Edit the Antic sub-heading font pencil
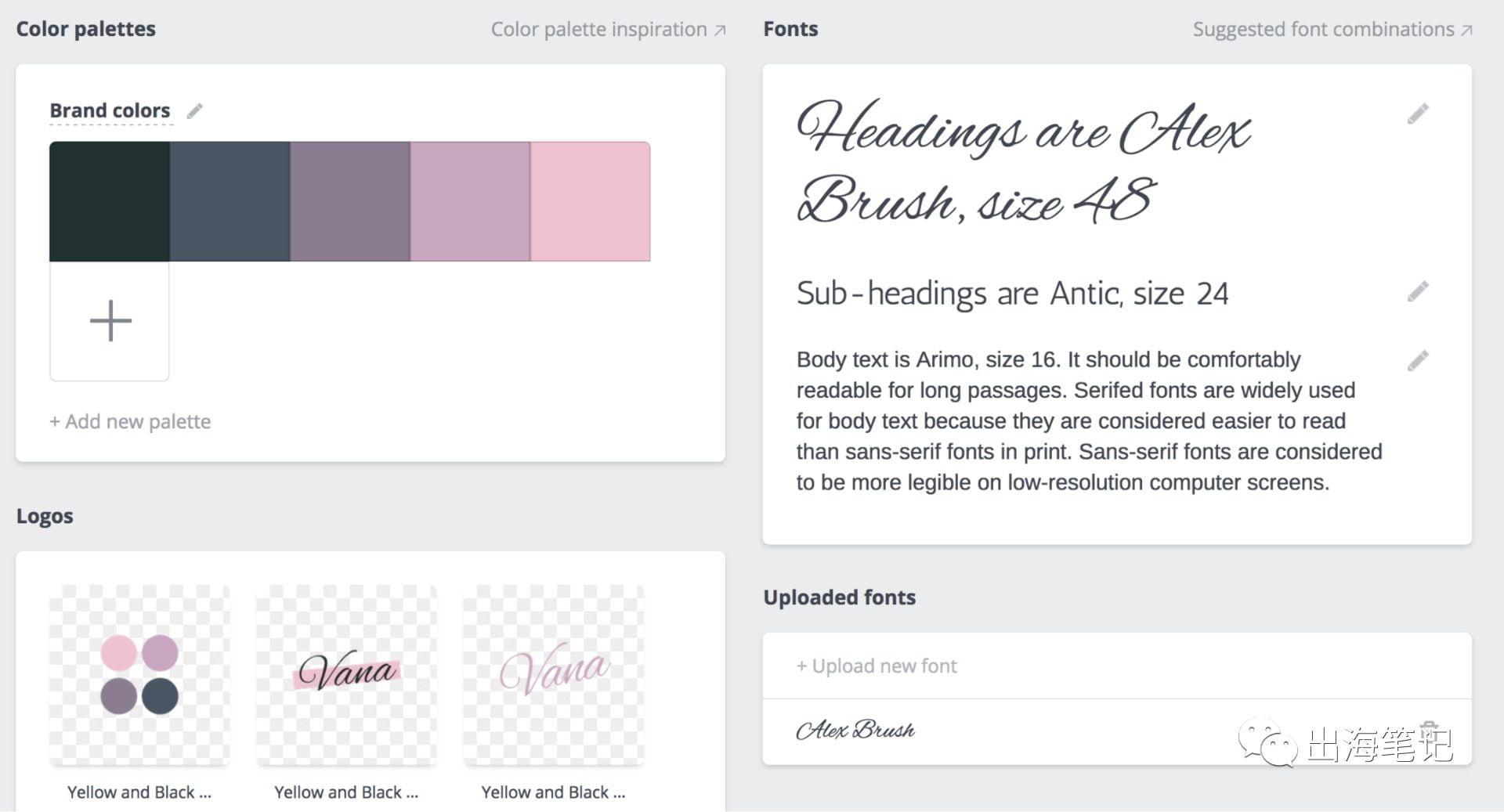The width and height of the screenshot is (1504, 812). 1418,292
